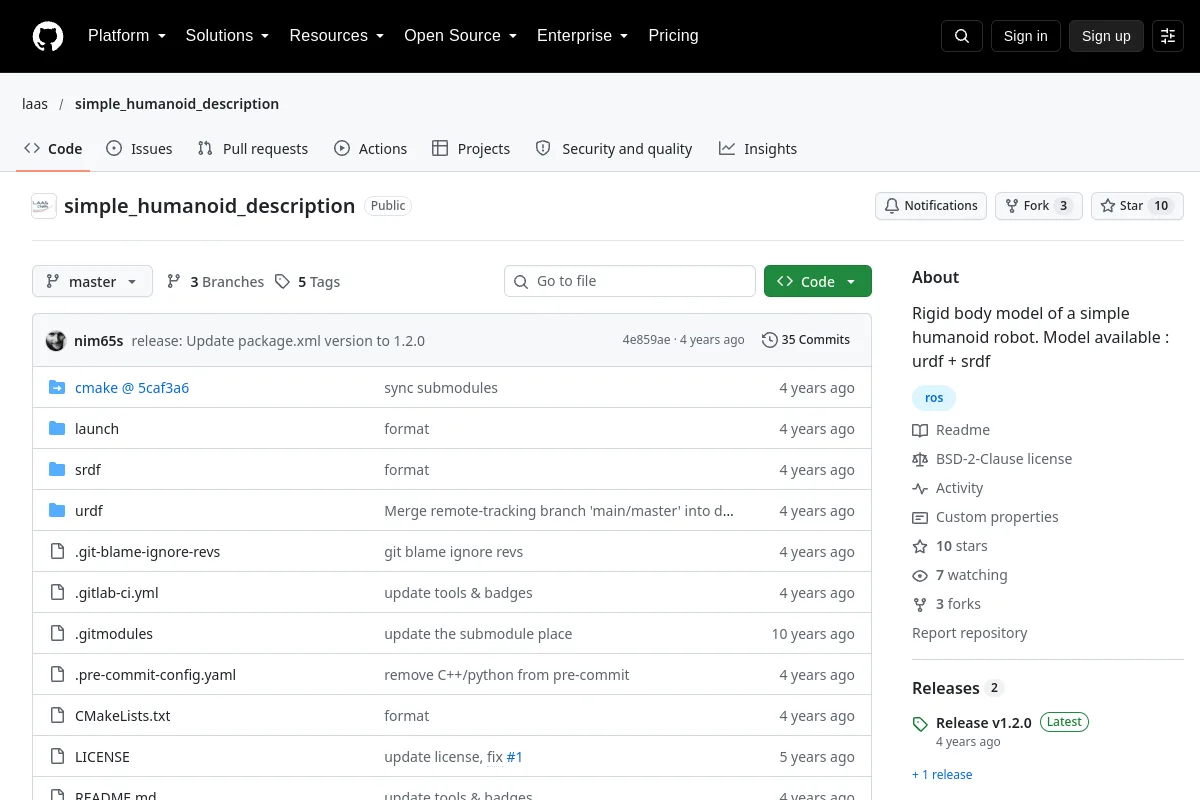Switch to the Issues tab
The width and height of the screenshot is (1200, 800).
pos(139,149)
